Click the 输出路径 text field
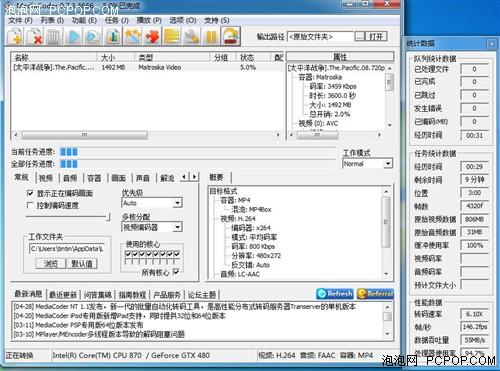Screen dimensions: 500x371 point(320,36)
